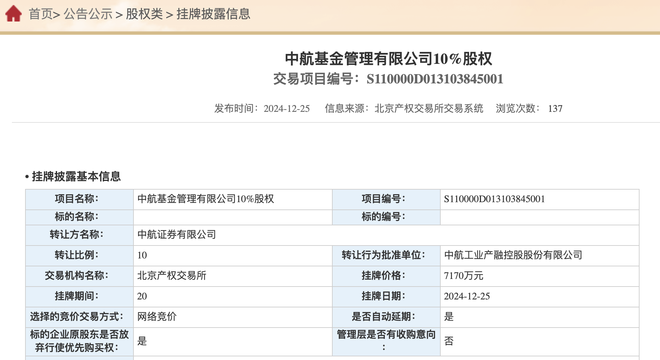
Task: Select the 挂牌披露信息 breadcrumb
Action: [x=213, y=14]
